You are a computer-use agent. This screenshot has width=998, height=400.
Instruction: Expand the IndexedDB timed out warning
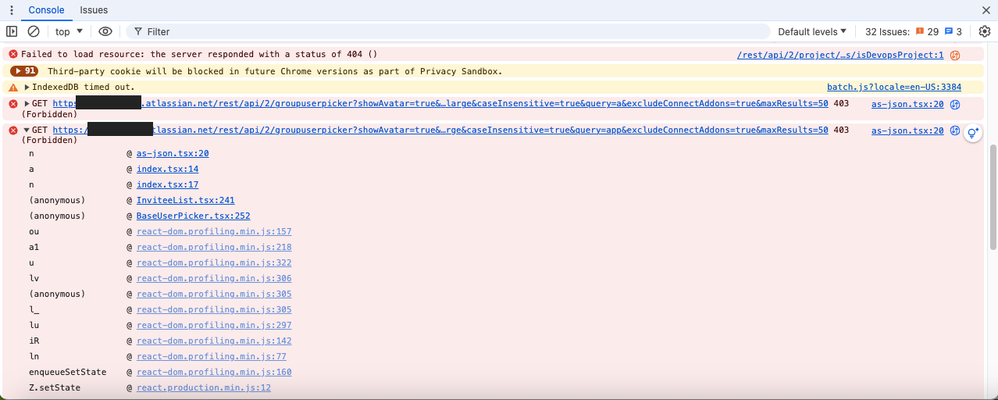pos(27,87)
